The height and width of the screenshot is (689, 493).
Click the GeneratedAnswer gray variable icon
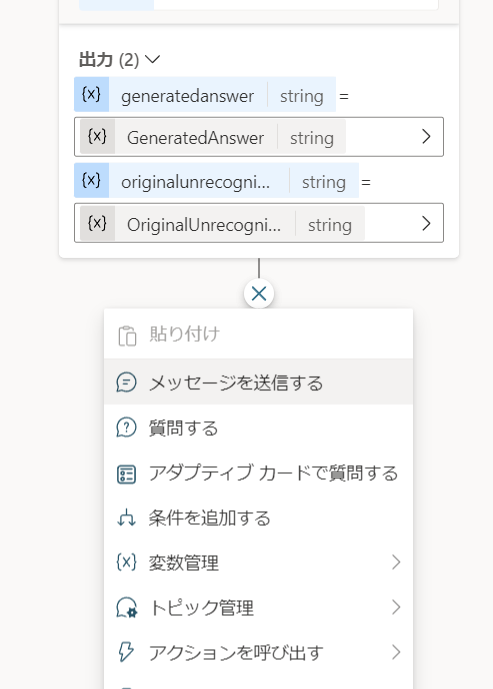(97, 136)
